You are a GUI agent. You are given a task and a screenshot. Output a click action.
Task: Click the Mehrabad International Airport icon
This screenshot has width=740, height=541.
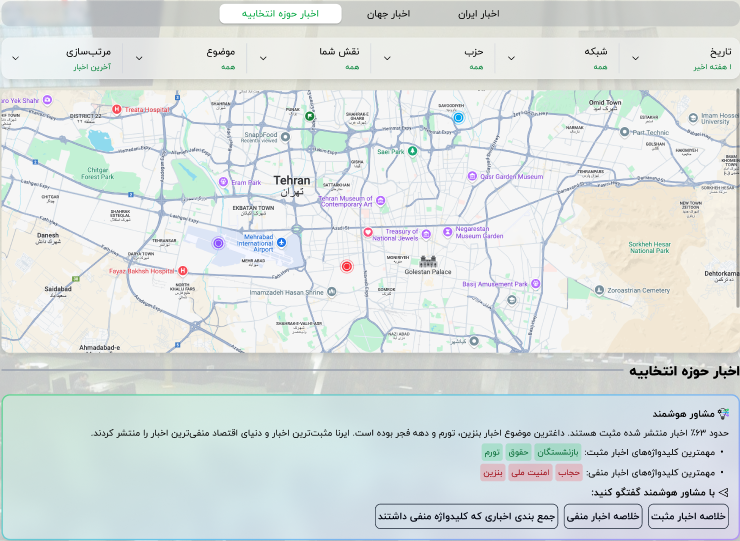(x=282, y=243)
